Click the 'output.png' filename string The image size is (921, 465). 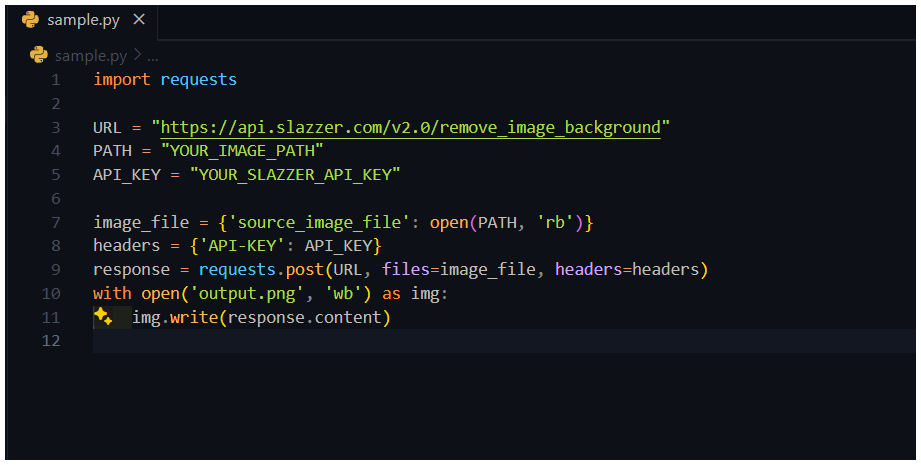pyautogui.click(x=247, y=294)
